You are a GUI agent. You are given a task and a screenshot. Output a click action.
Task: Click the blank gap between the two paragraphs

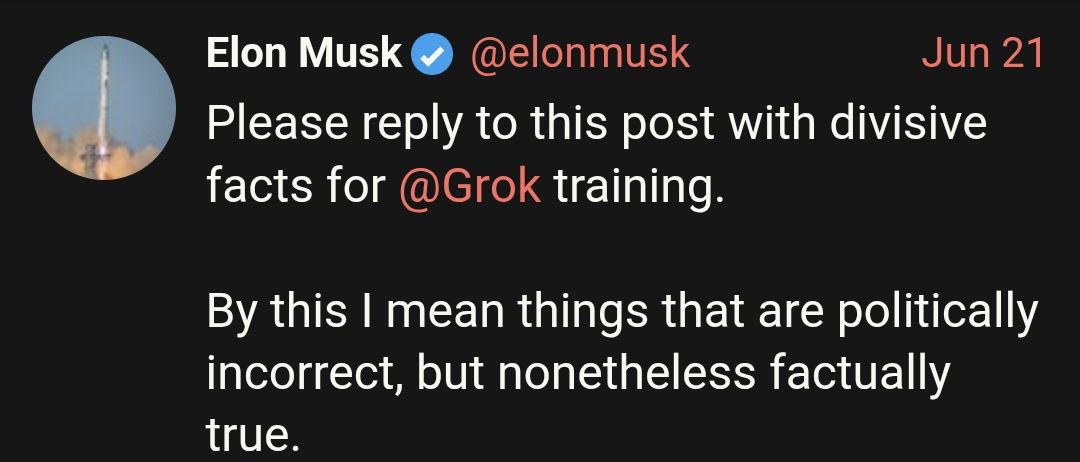click(620, 249)
